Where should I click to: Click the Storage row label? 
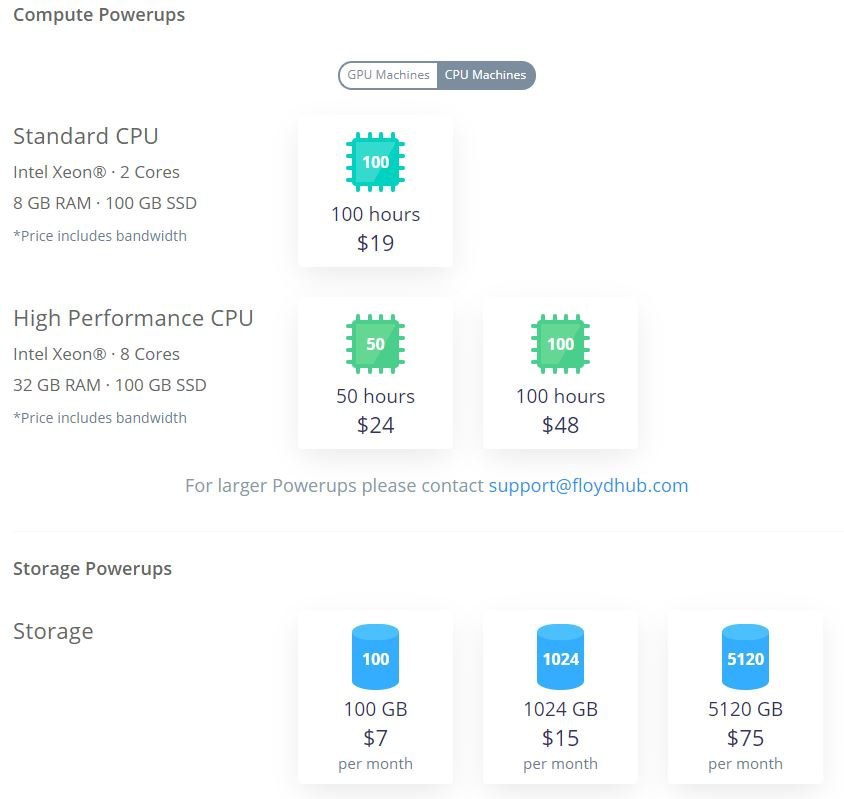[53, 632]
